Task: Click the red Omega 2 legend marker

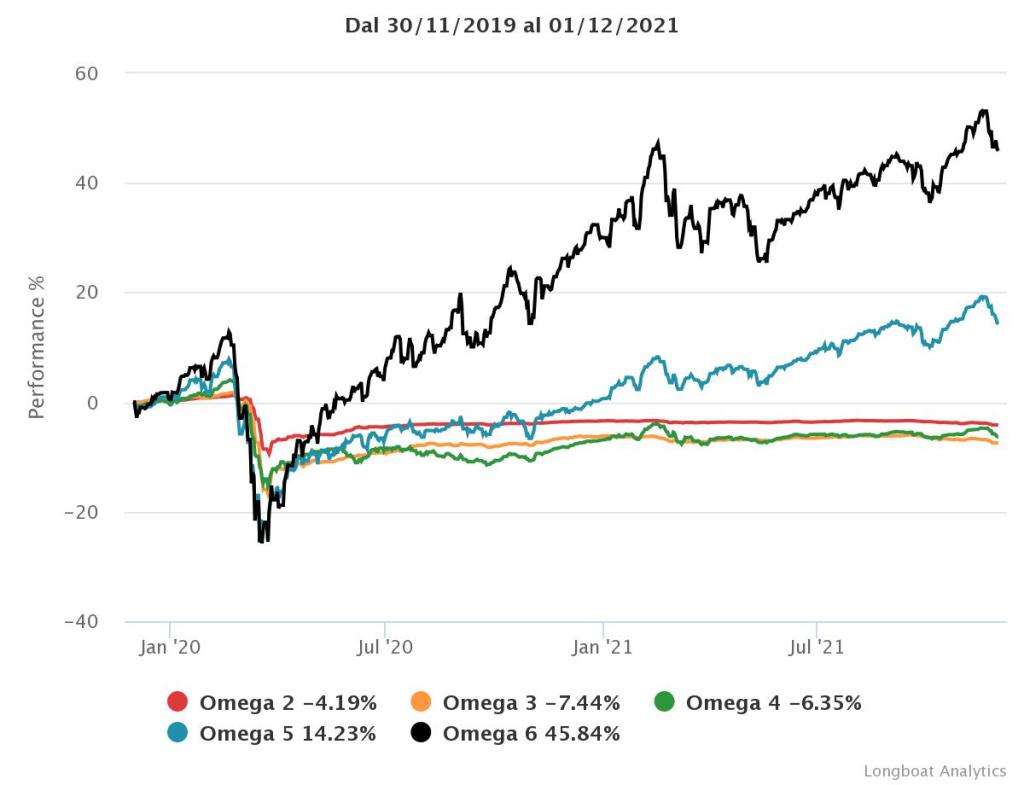Action: (178, 703)
